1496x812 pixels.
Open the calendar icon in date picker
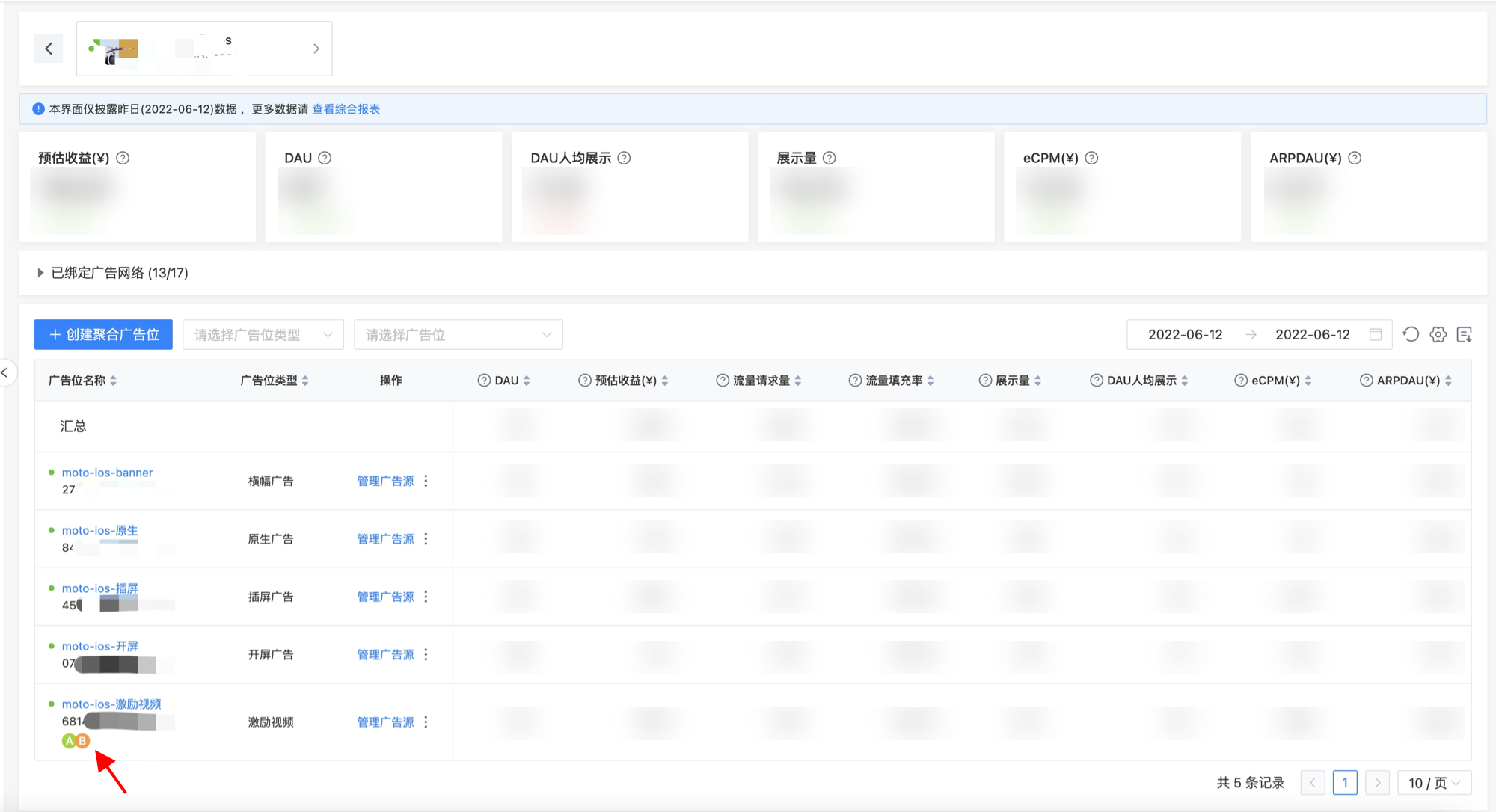tap(1376, 334)
